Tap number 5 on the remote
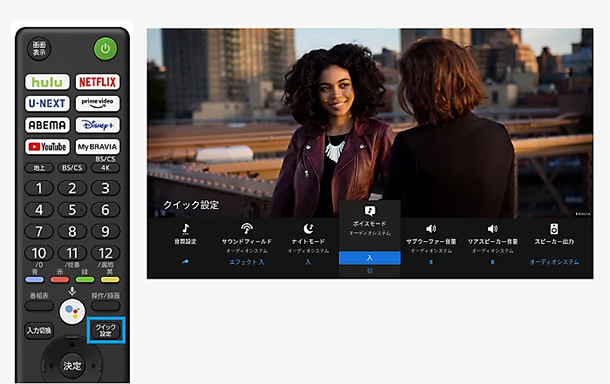Screen dimensions: 610x384 [72, 210]
